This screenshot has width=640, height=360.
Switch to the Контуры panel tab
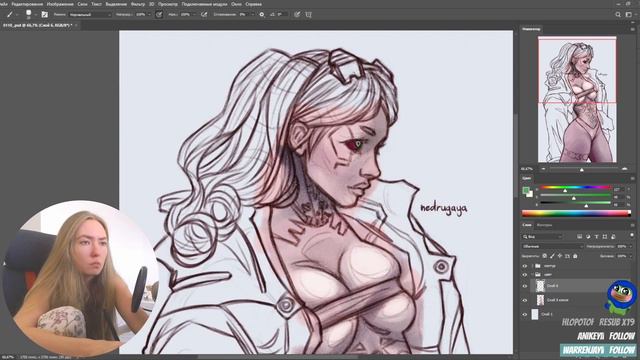[544, 225]
